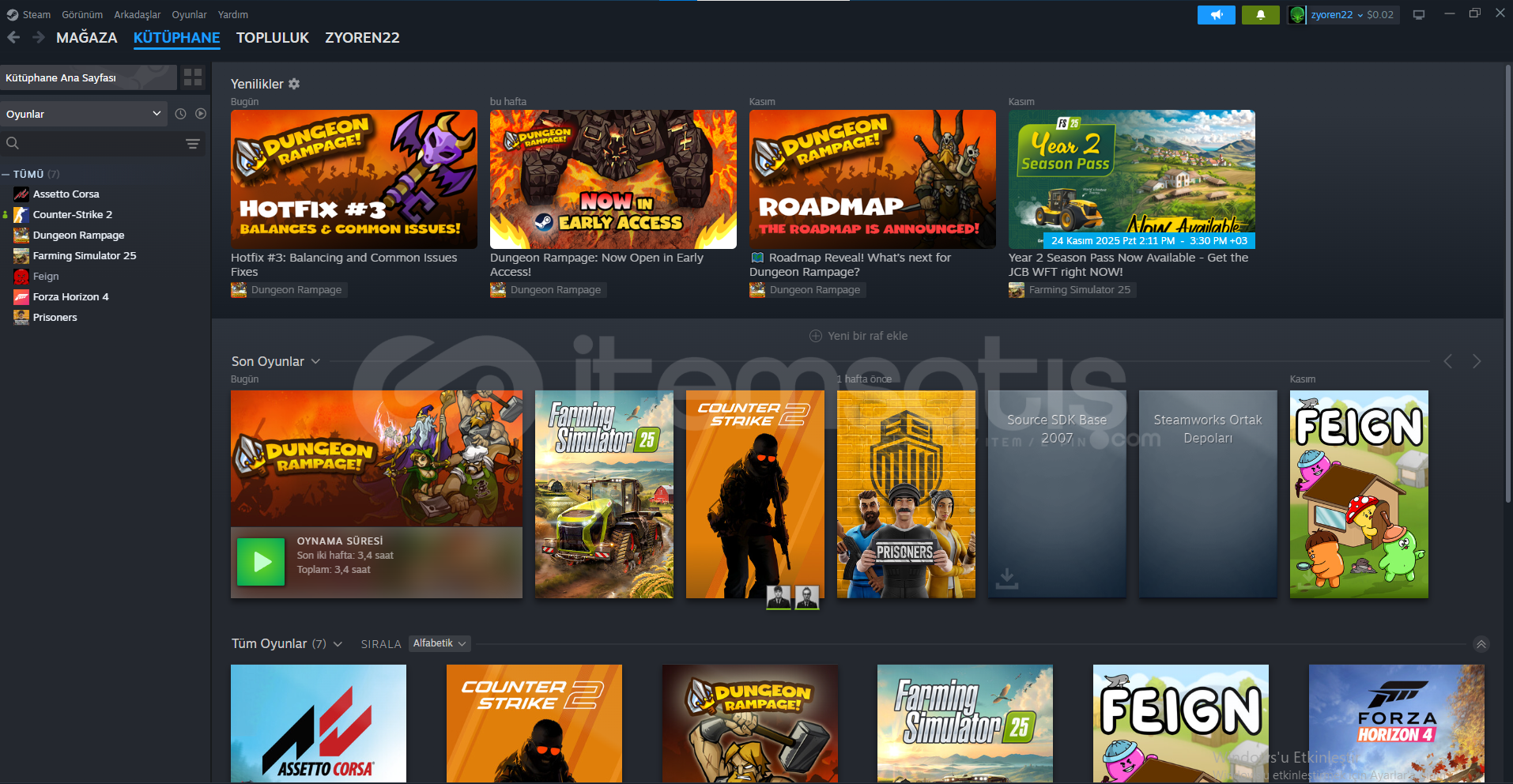Switch to the MAĞAZA tab
The height and width of the screenshot is (784, 1513).
coord(87,37)
